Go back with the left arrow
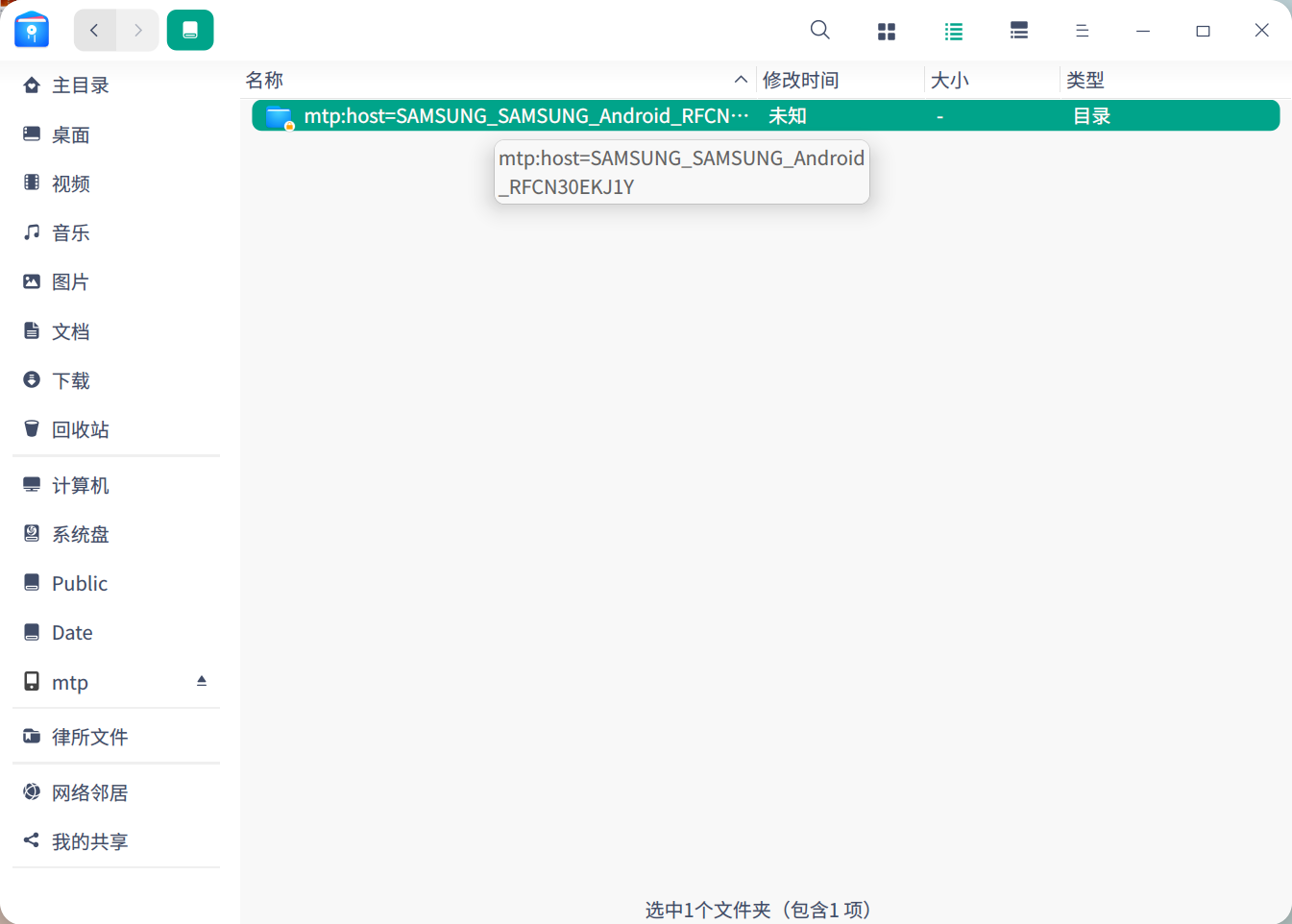 click(95, 31)
